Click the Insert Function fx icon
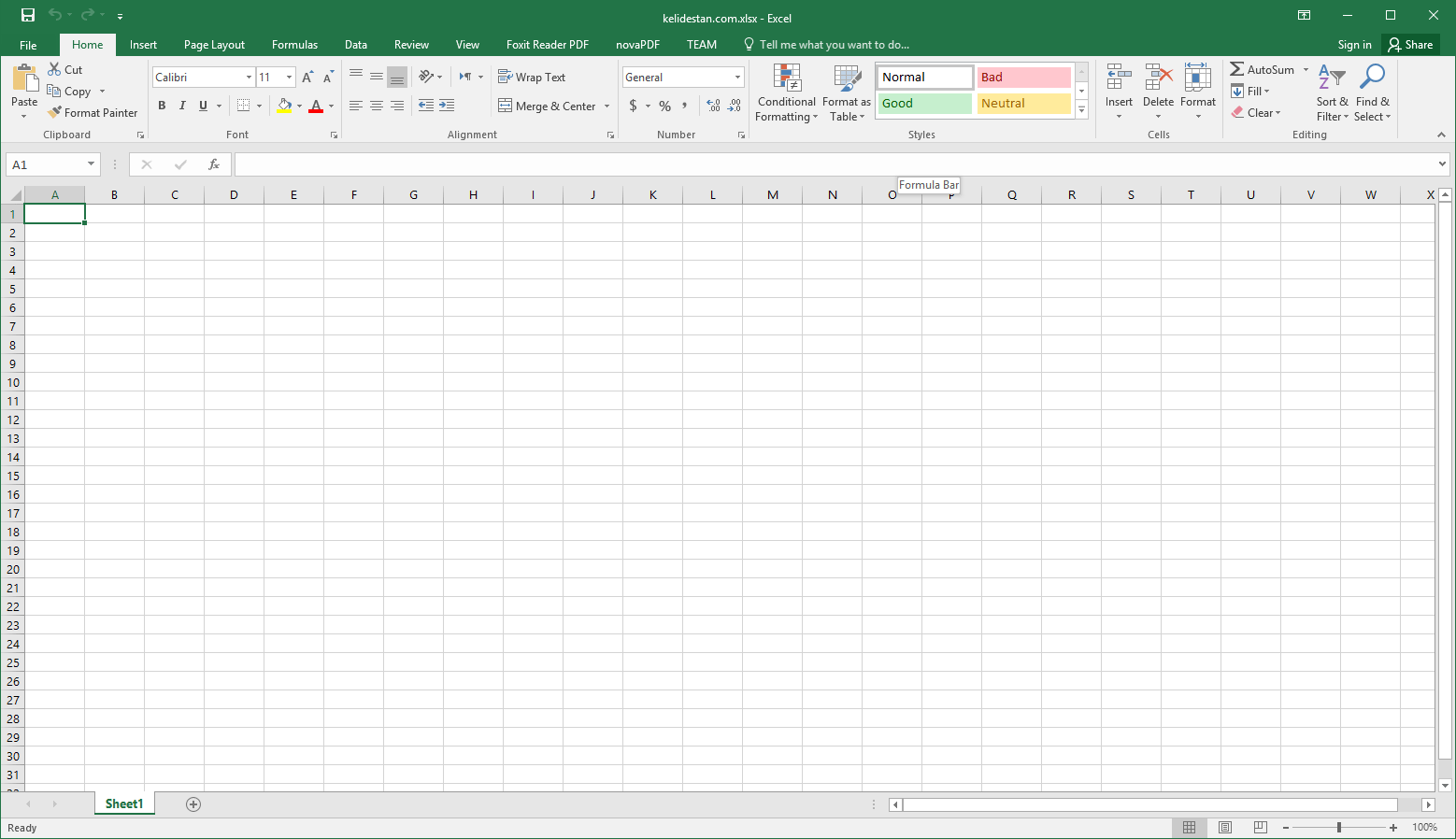 point(214,164)
